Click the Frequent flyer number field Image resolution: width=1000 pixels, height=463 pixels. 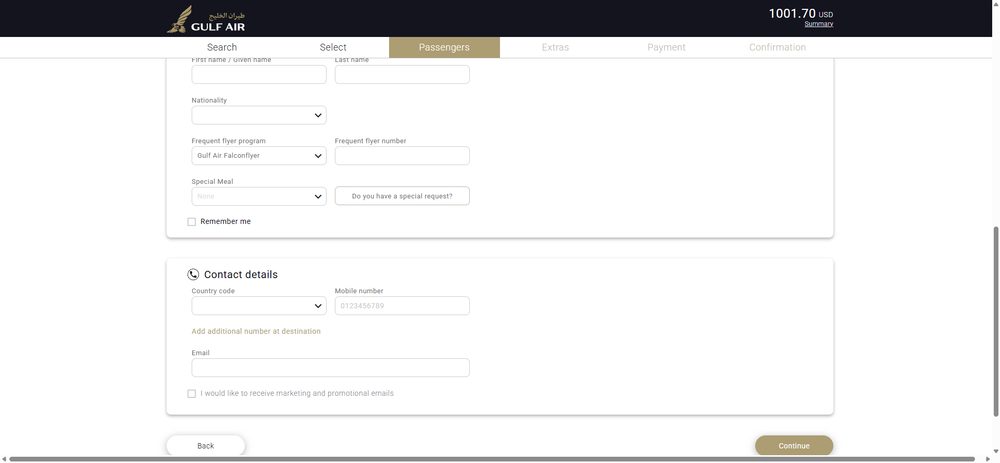pos(402,156)
